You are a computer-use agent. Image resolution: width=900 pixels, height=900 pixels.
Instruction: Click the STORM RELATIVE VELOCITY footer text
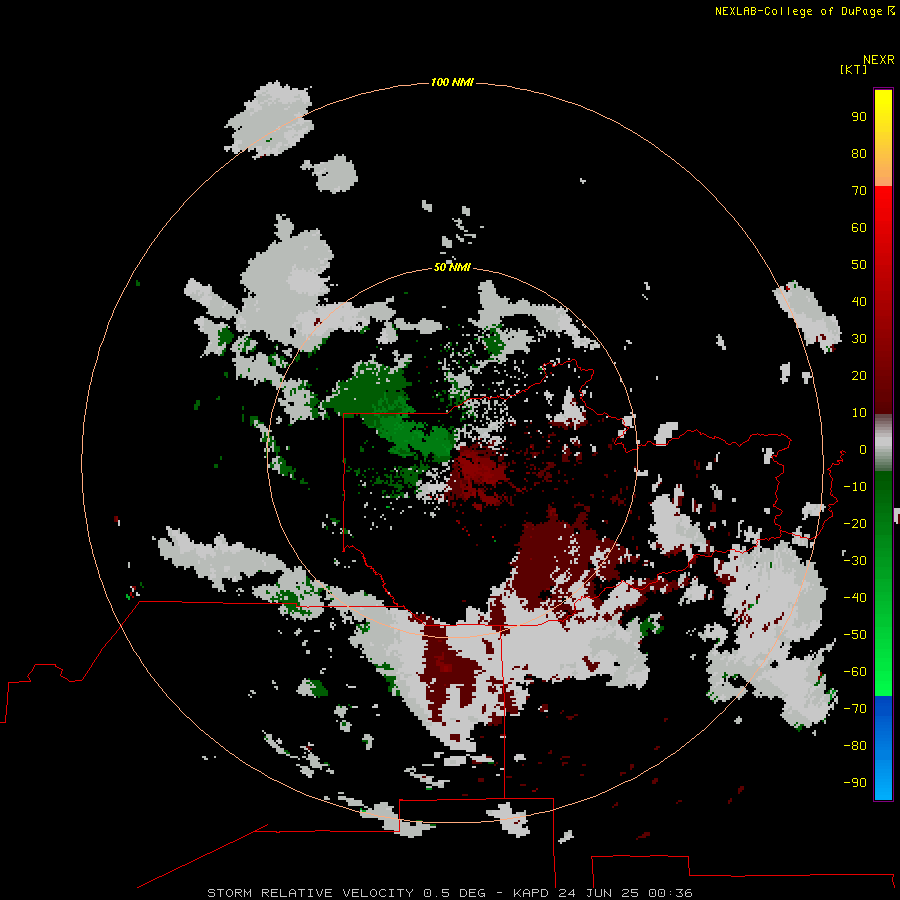[310, 893]
